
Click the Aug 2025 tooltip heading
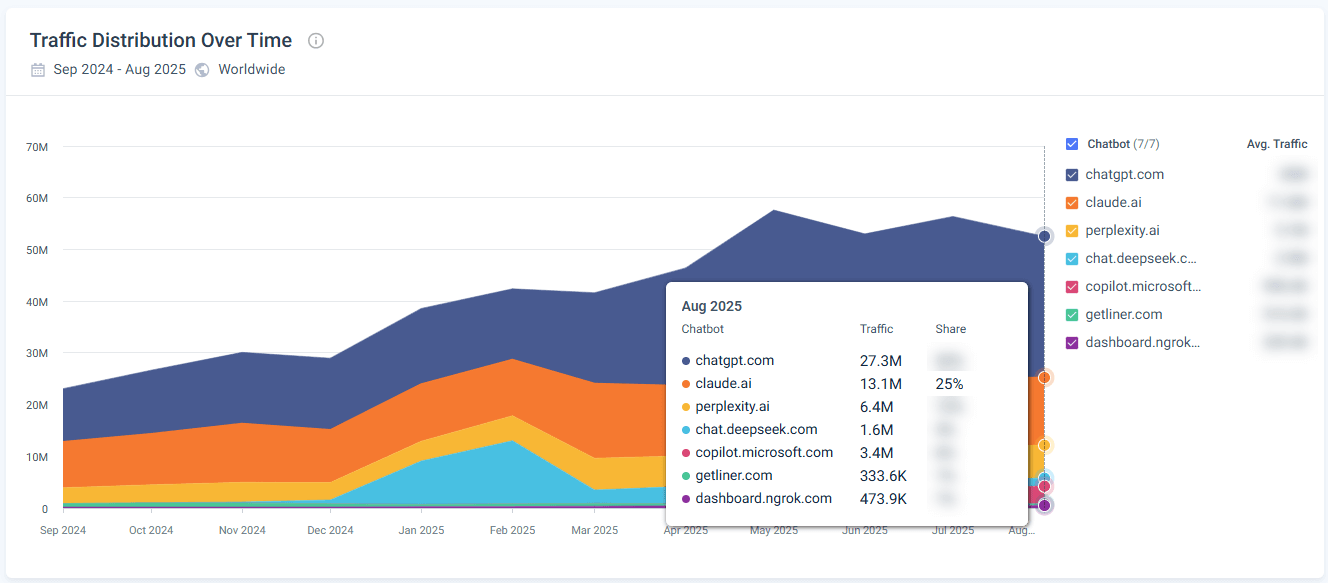tap(712, 306)
